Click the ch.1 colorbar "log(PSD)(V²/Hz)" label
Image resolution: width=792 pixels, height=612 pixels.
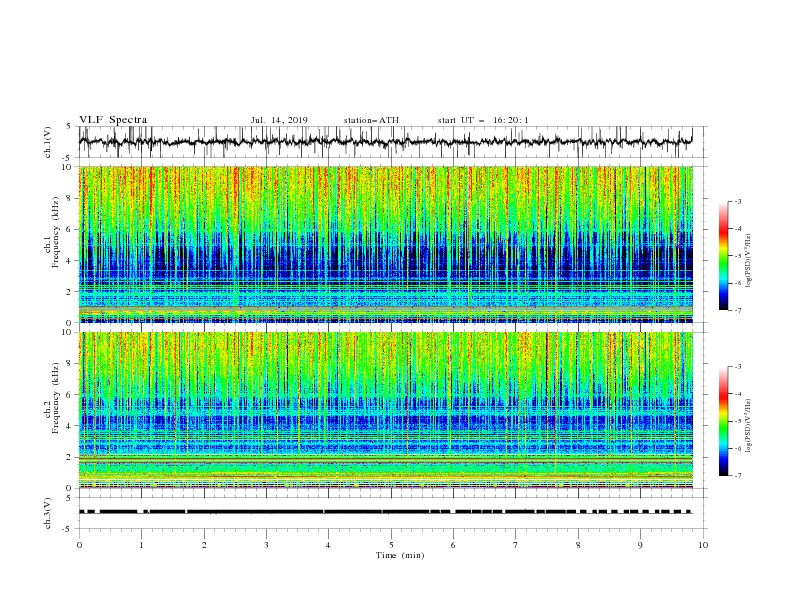749,261
